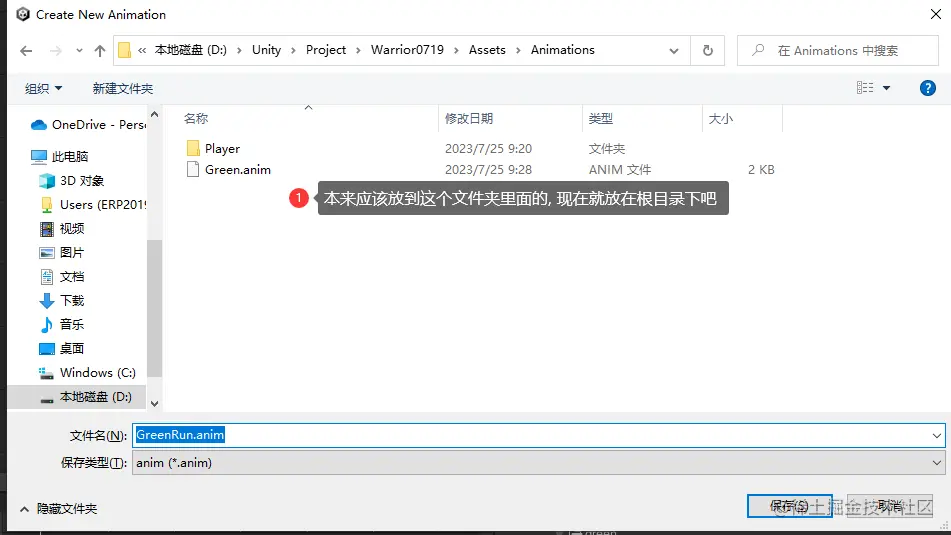Open Users (ERP2019) in the sidebar
The image size is (951, 535).
92,204
